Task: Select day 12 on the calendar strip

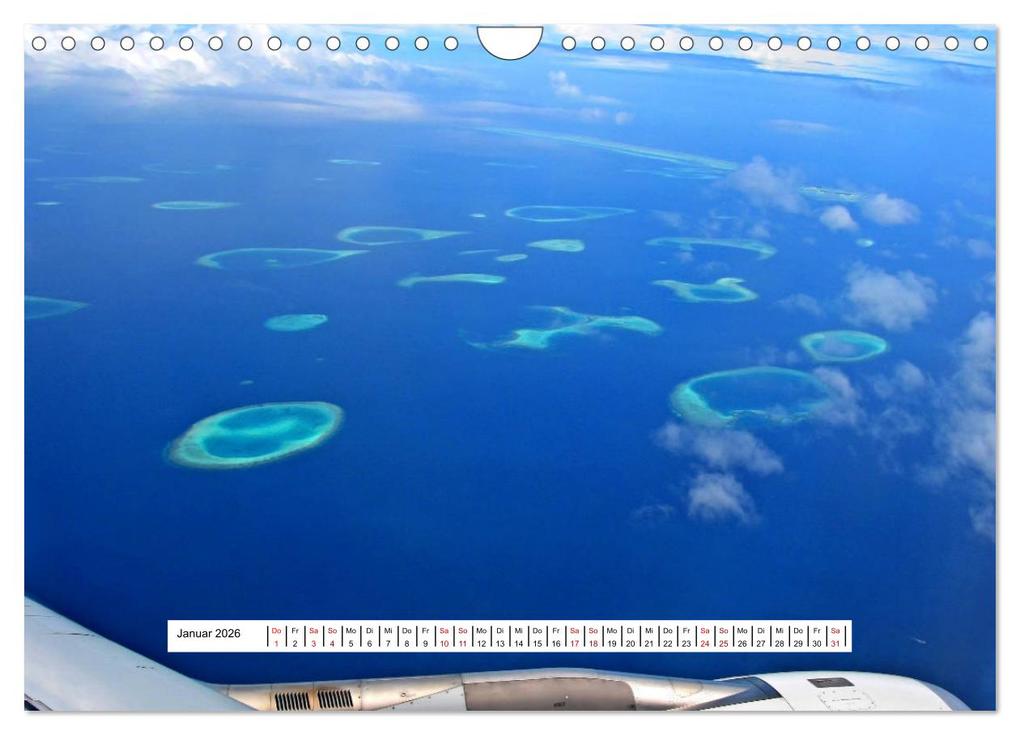Action: 481,637
